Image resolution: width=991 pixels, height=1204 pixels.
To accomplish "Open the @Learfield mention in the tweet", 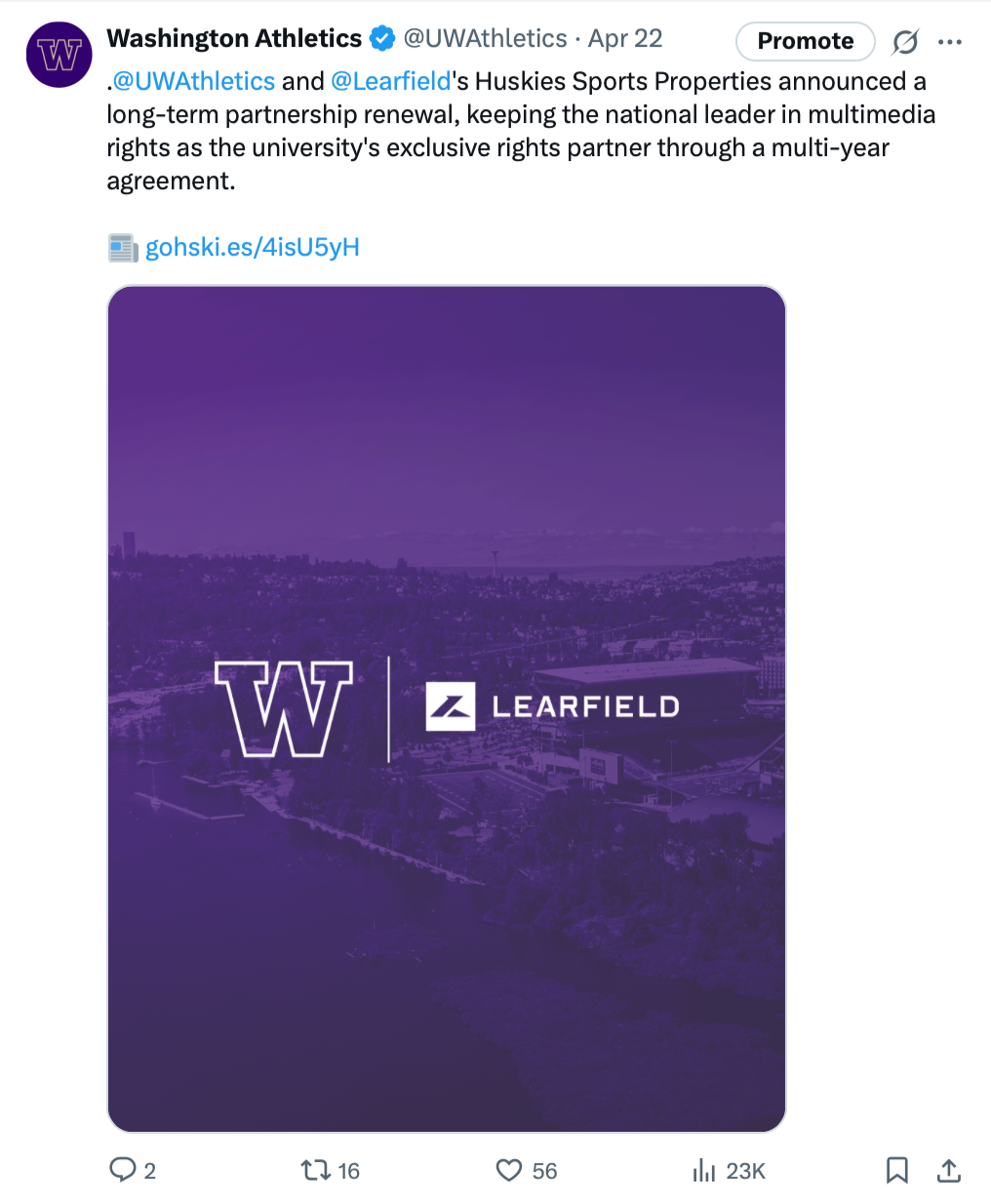I will pyautogui.click(x=391, y=81).
